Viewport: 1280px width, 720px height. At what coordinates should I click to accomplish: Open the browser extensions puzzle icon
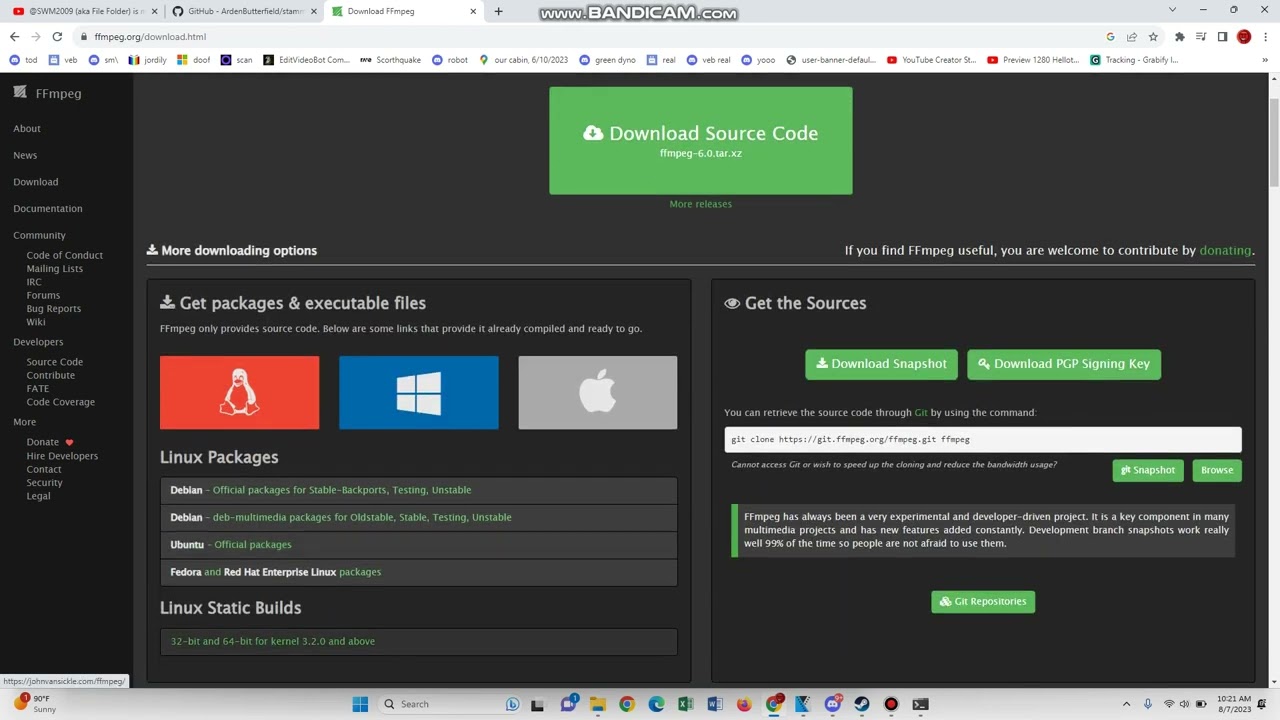(x=1180, y=37)
